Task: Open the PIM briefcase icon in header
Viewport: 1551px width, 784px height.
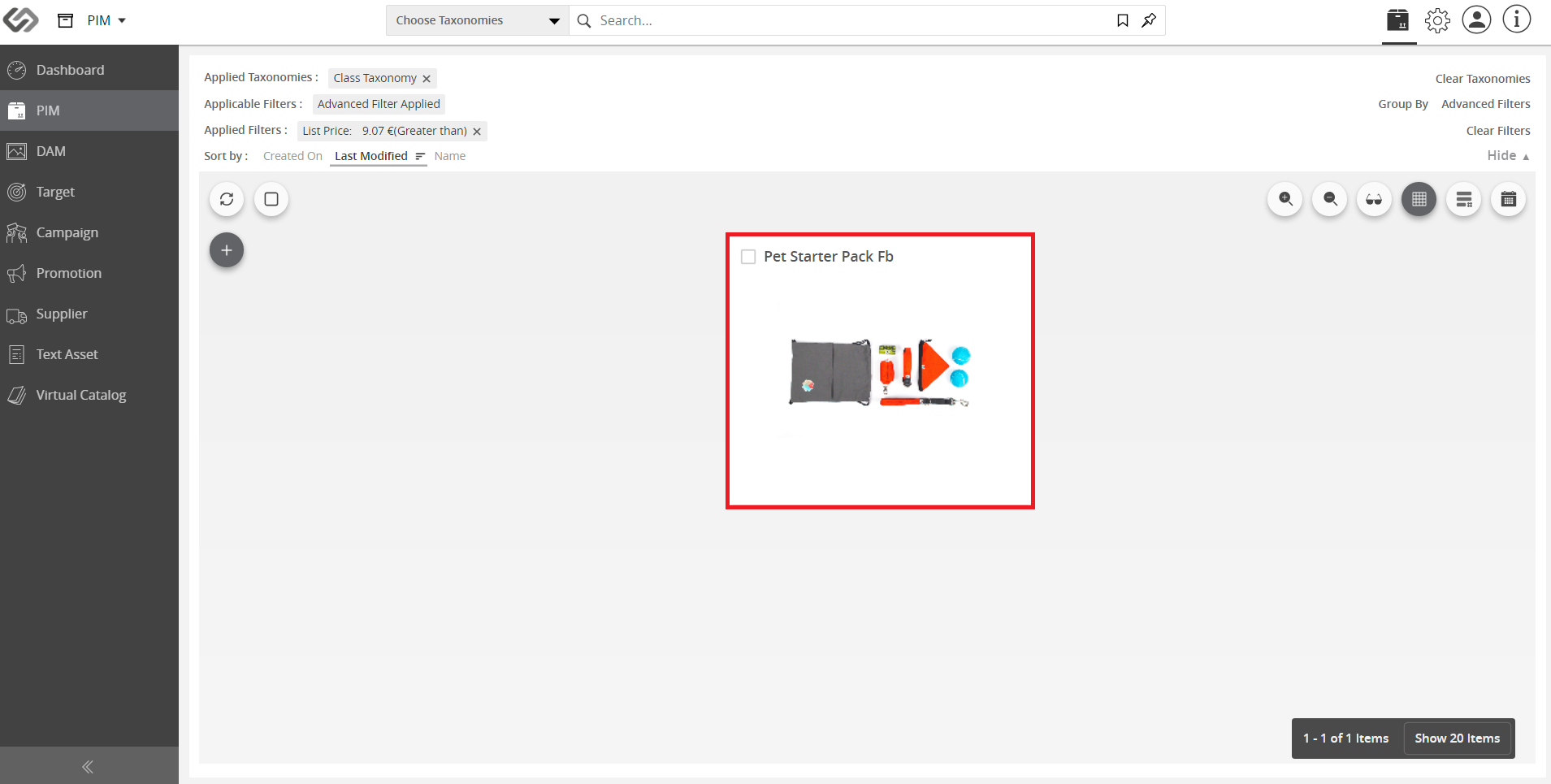Action: click(1398, 19)
